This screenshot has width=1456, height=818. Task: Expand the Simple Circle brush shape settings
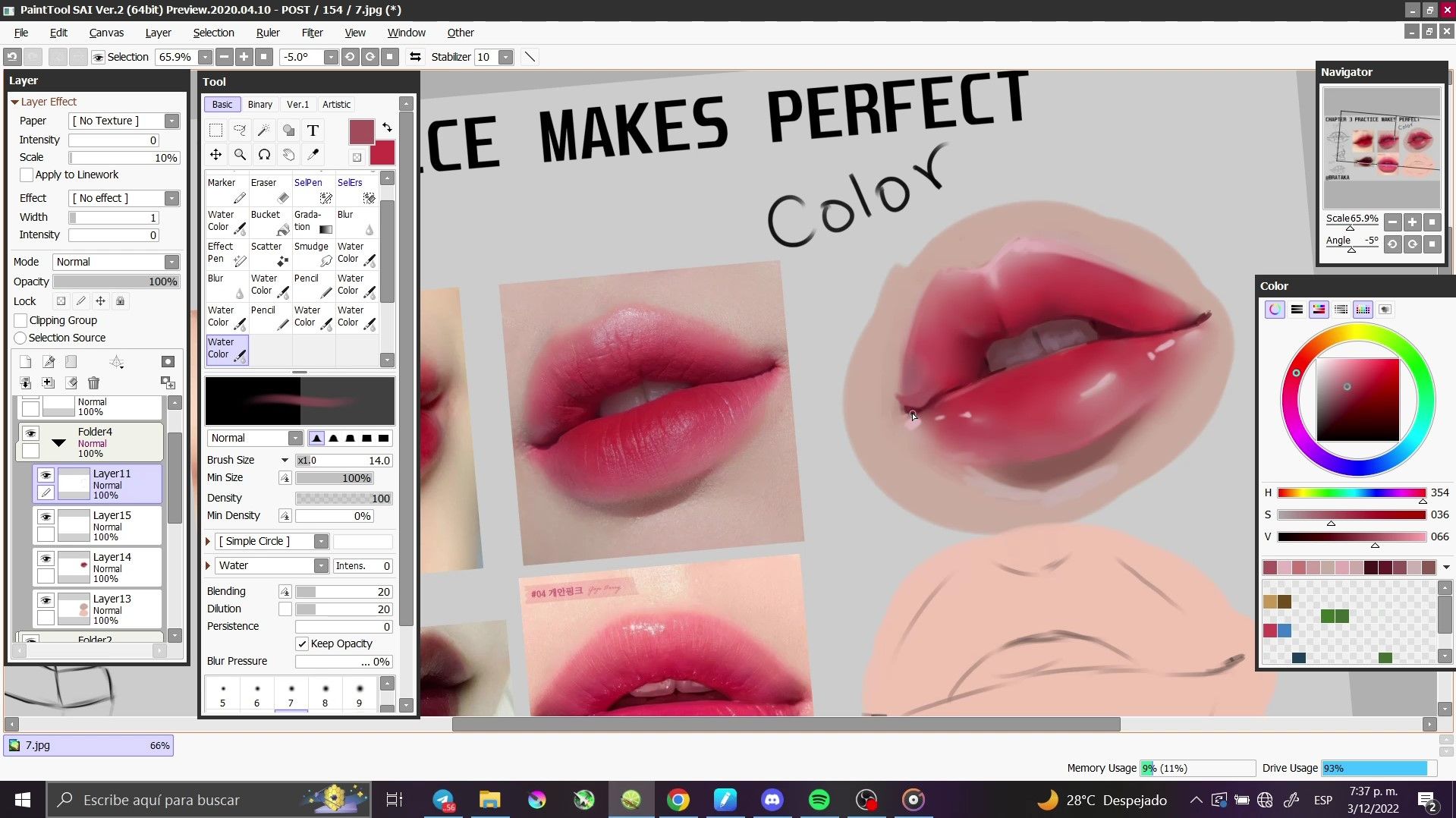[208, 541]
